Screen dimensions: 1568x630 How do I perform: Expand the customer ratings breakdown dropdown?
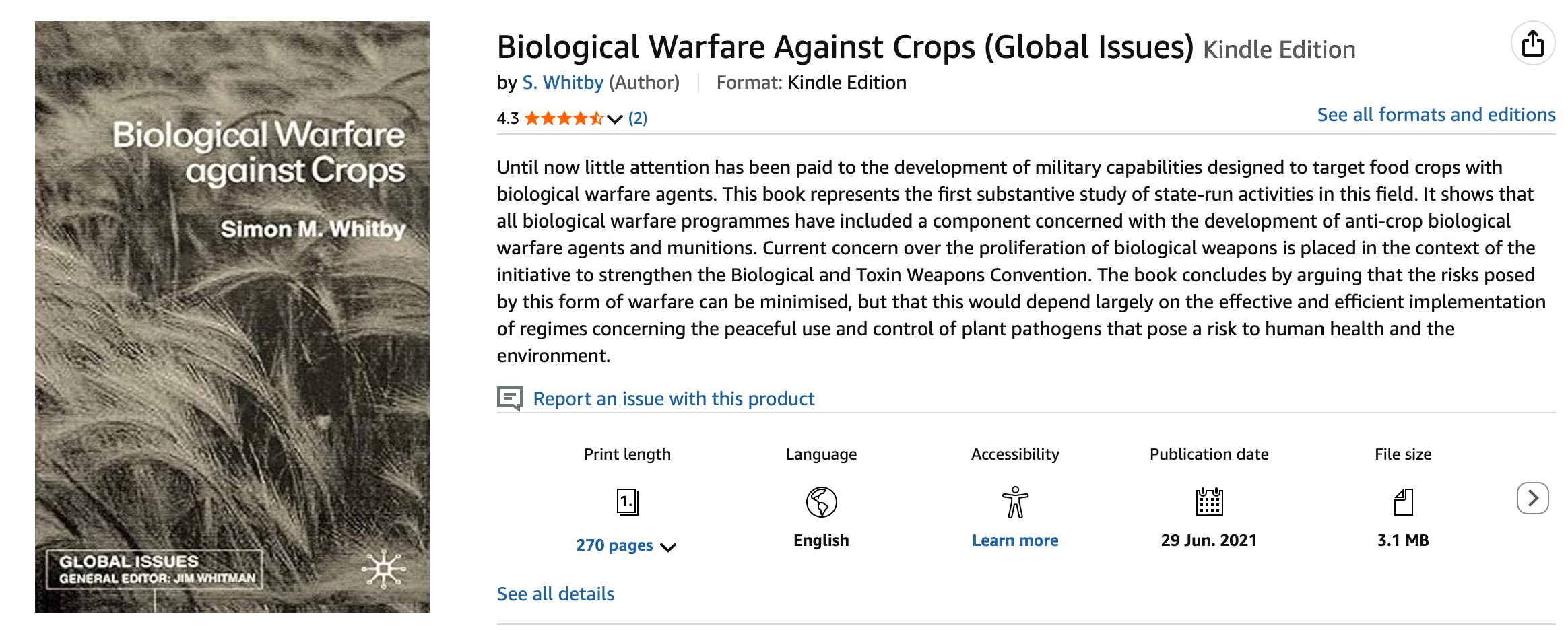614,119
